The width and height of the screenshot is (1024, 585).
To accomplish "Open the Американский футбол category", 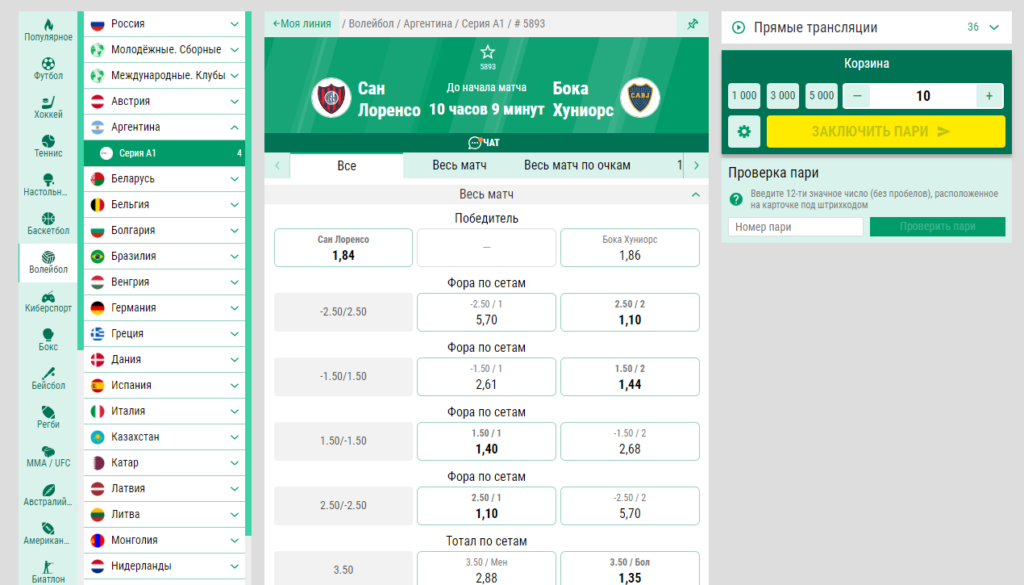I will (48, 533).
